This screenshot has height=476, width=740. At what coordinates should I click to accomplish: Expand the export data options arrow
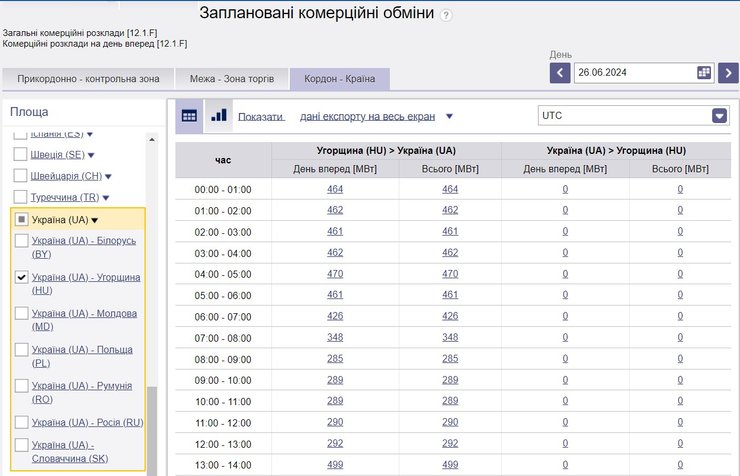coord(449,117)
